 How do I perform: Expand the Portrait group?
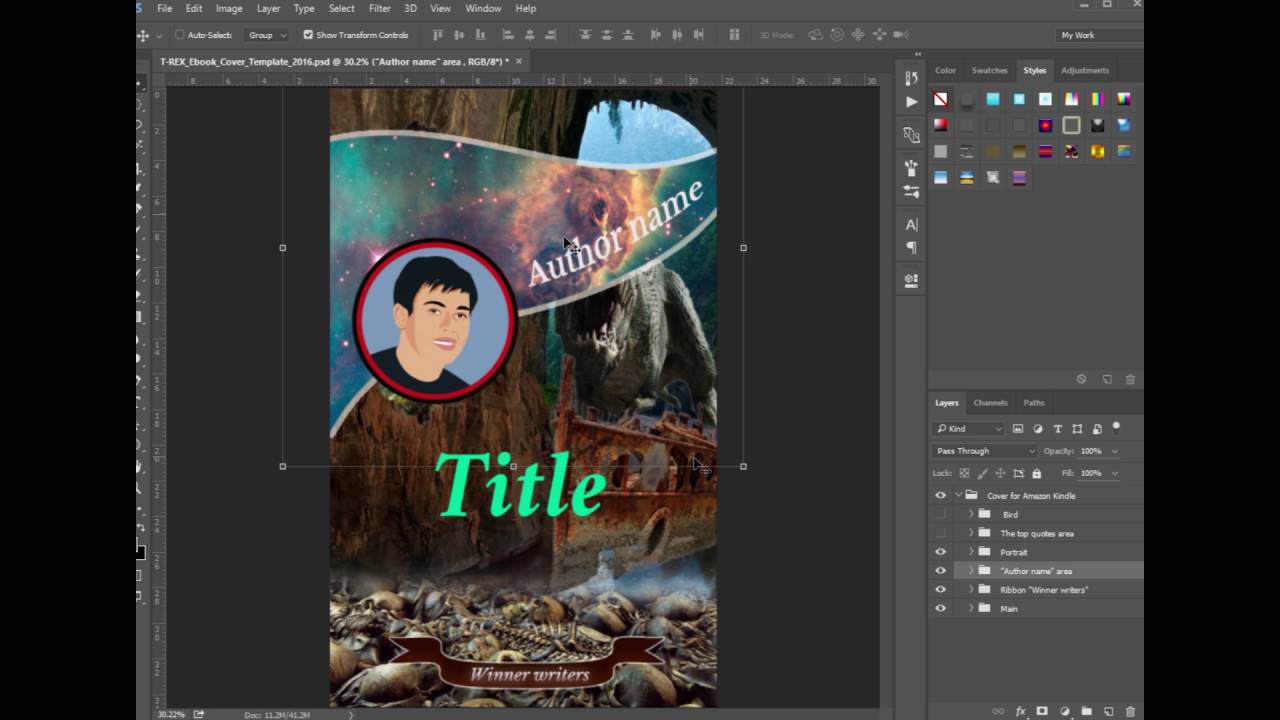971,552
